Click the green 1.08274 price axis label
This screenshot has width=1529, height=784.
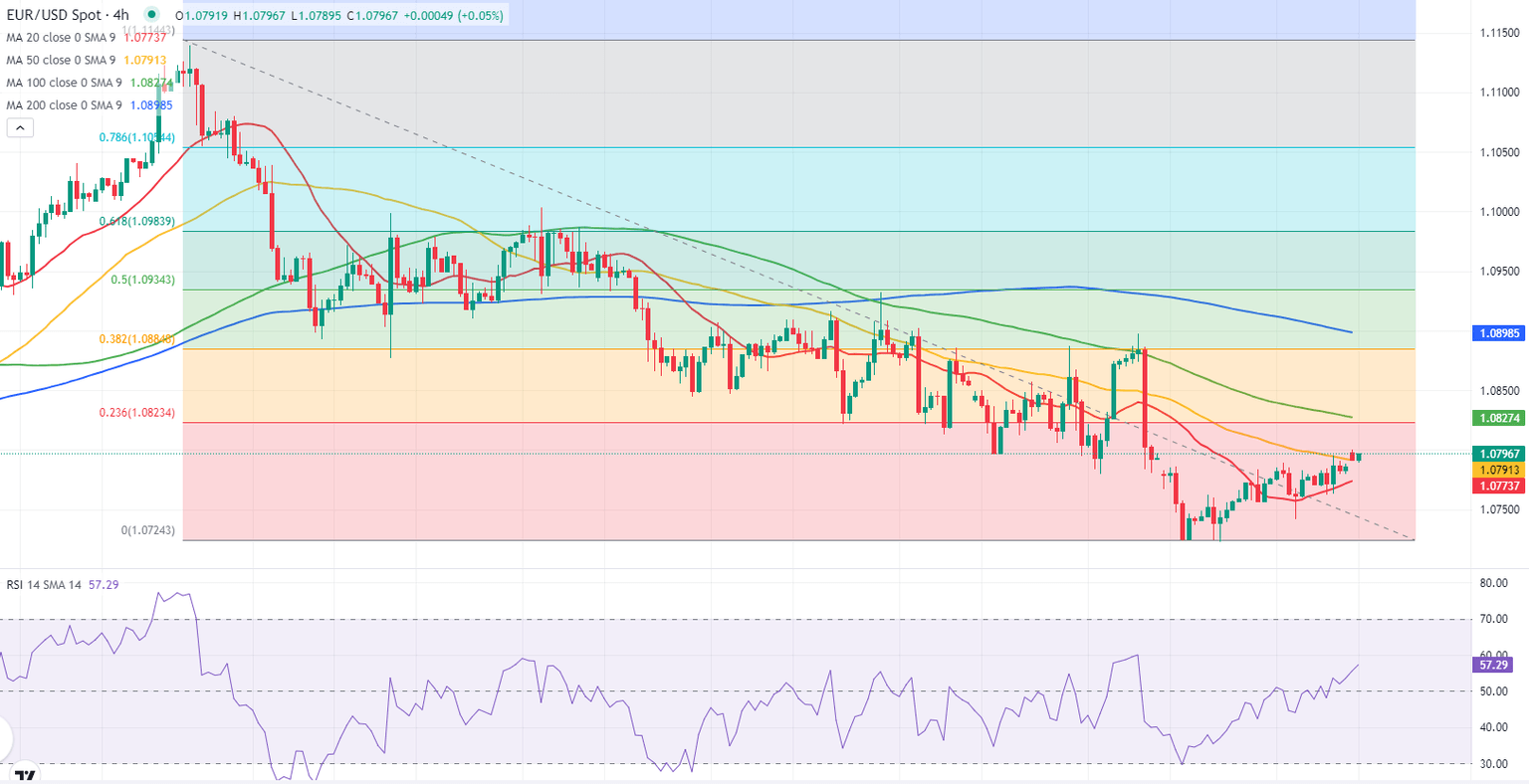click(1499, 419)
